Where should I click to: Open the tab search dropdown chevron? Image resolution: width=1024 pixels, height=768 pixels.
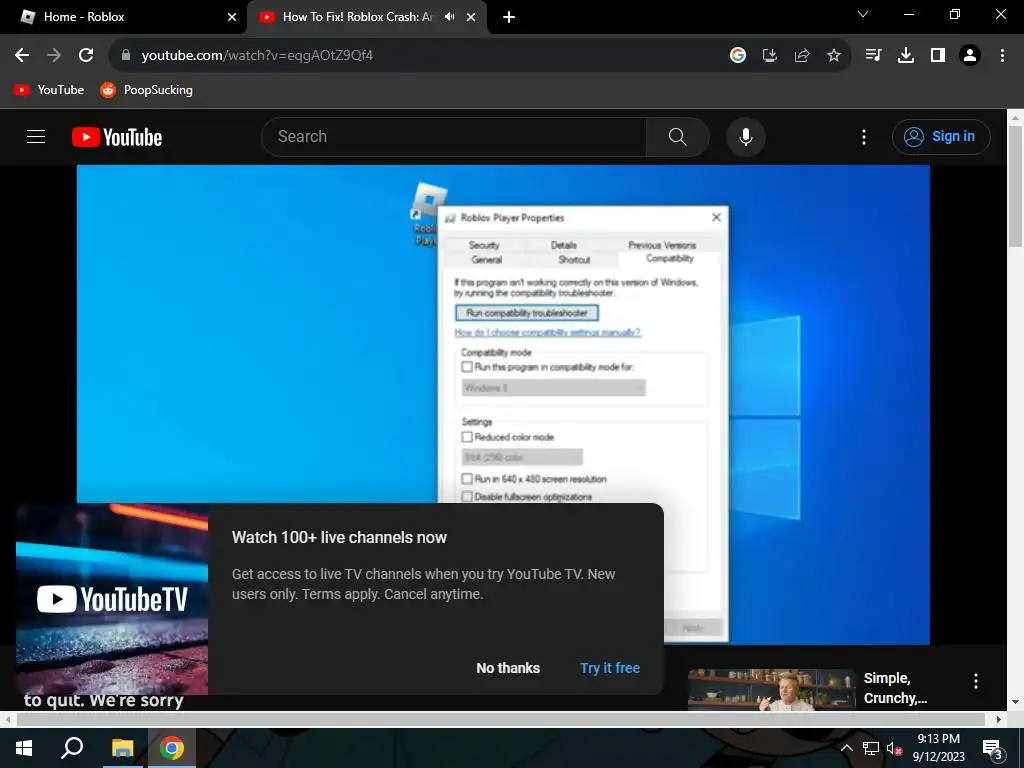[863, 14]
